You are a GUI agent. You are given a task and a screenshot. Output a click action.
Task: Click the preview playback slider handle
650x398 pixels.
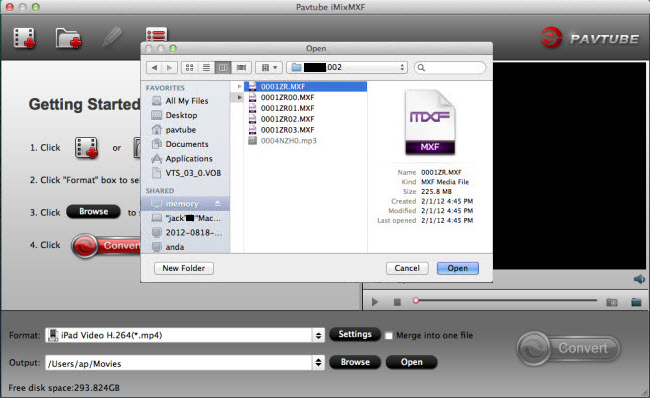pos(416,301)
